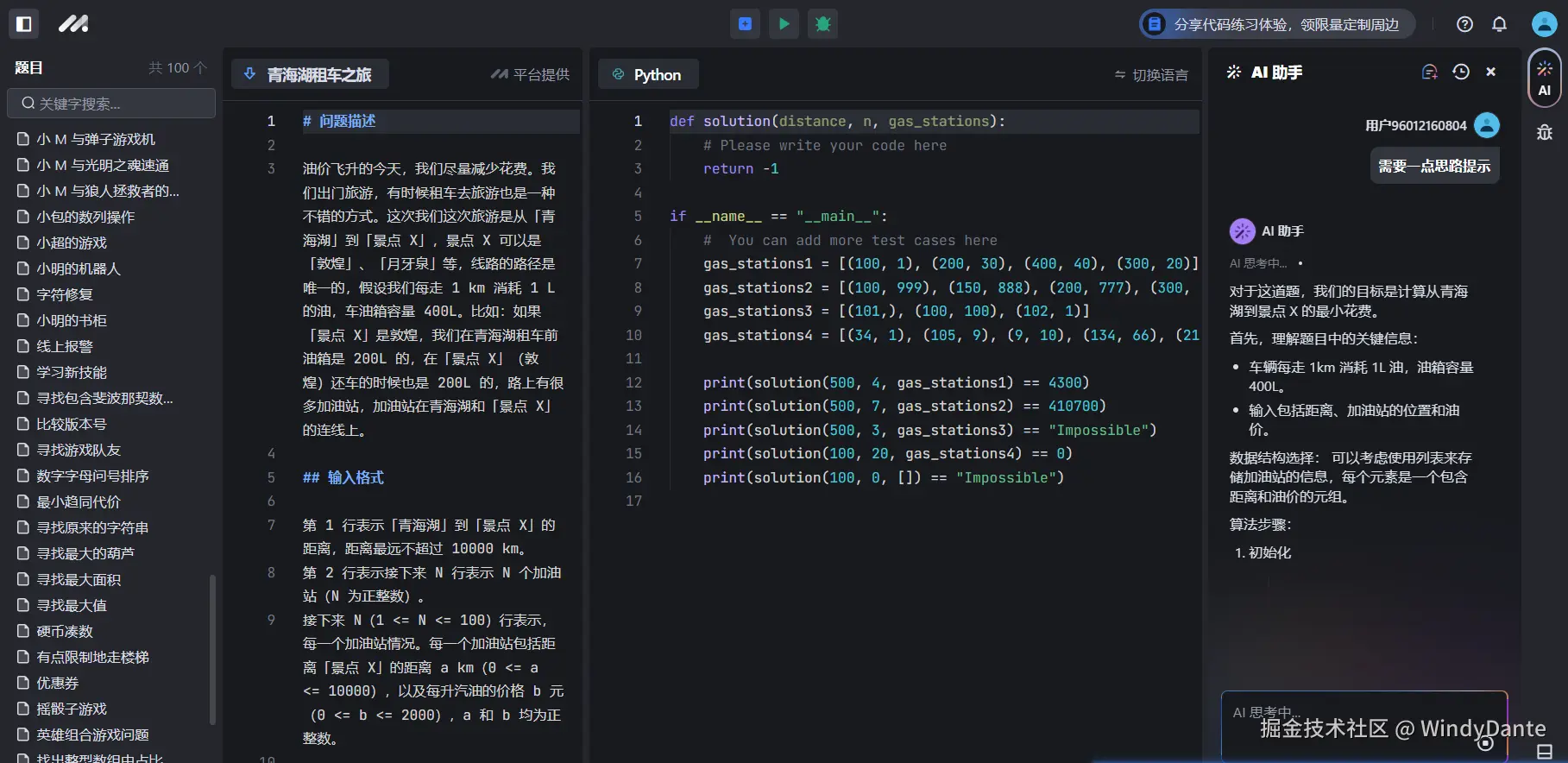The image size is (1568, 763).
Task: Start a new AI chat conversation
Action: click(x=1429, y=72)
